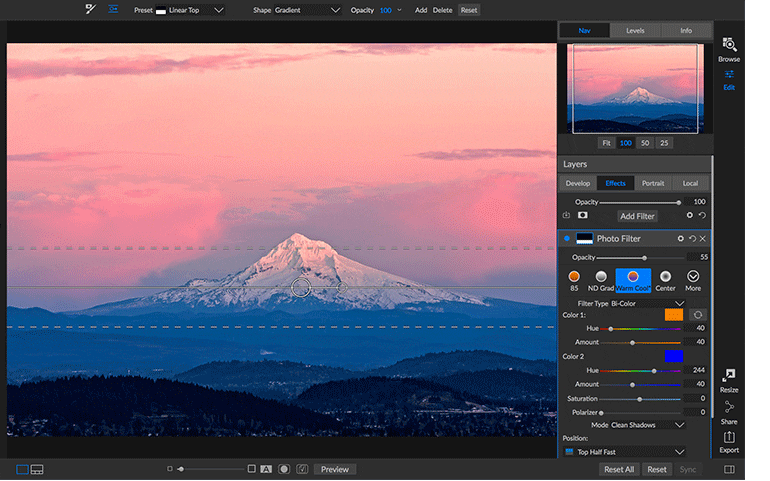The width and height of the screenshot is (770, 481).
Task: Click the small thumbnail size icon
Action: [169, 469]
